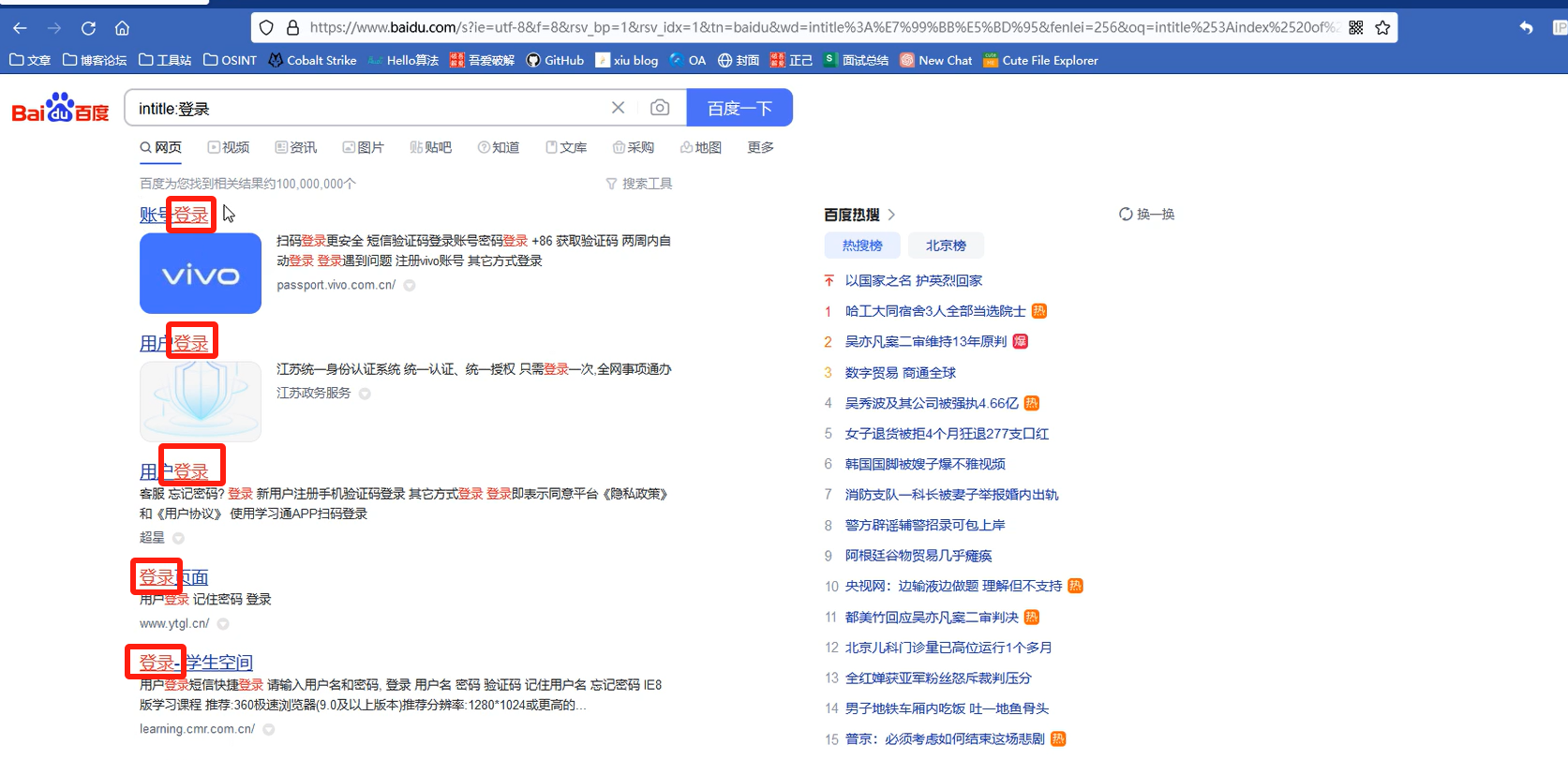The width and height of the screenshot is (1568, 760).
Task: Switch to the 地图 search tab
Action: (x=701, y=147)
